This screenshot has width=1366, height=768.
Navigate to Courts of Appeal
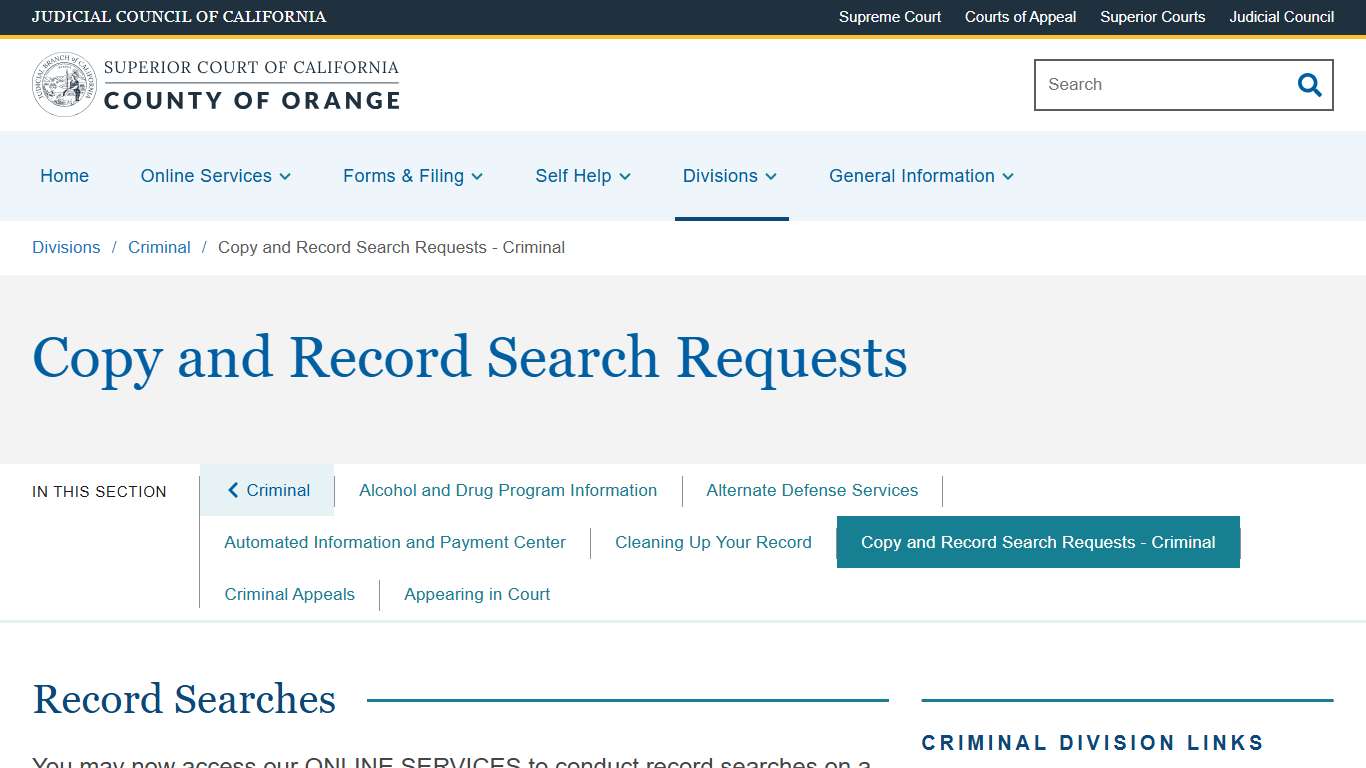(1020, 17)
